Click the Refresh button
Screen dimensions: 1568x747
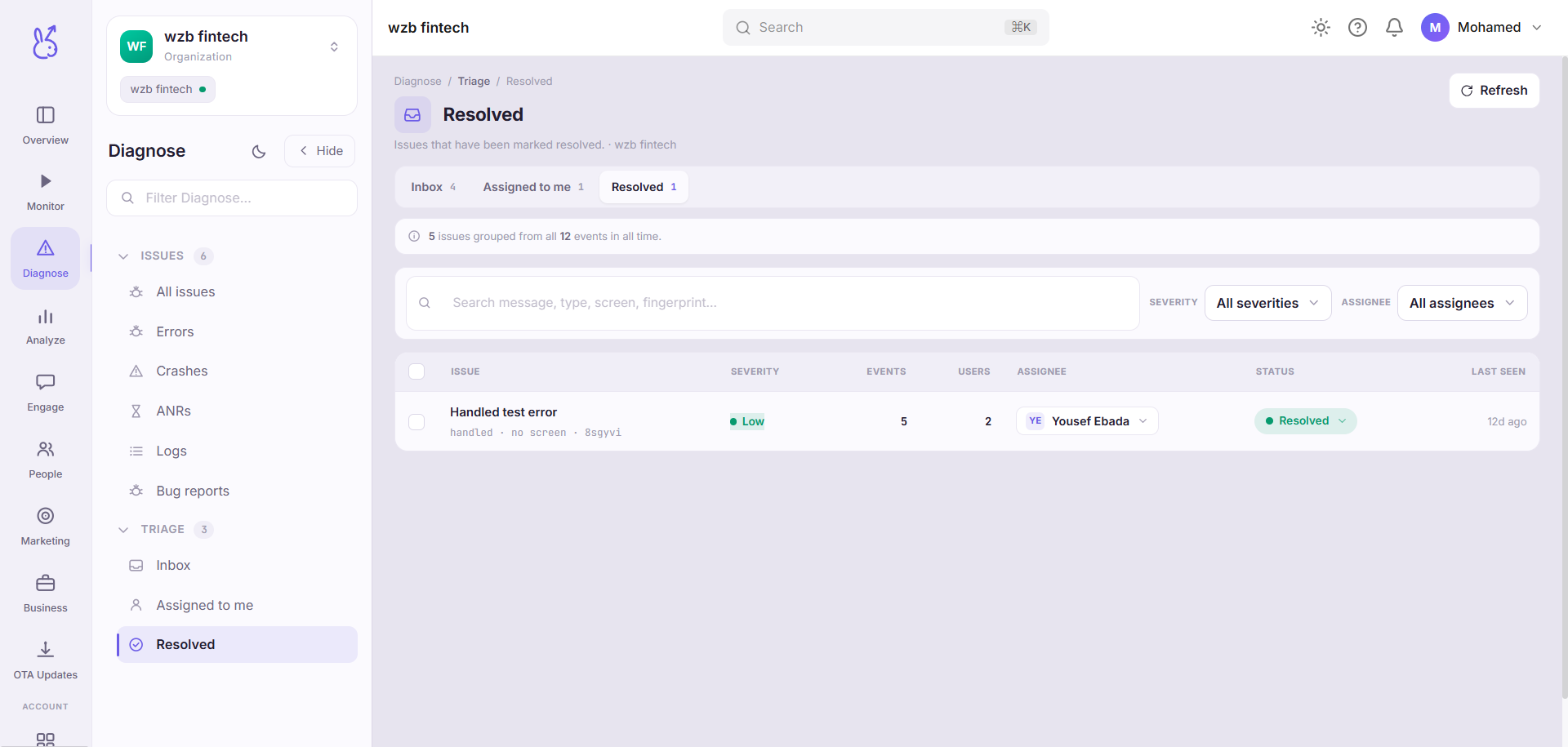(x=1494, y=91)
